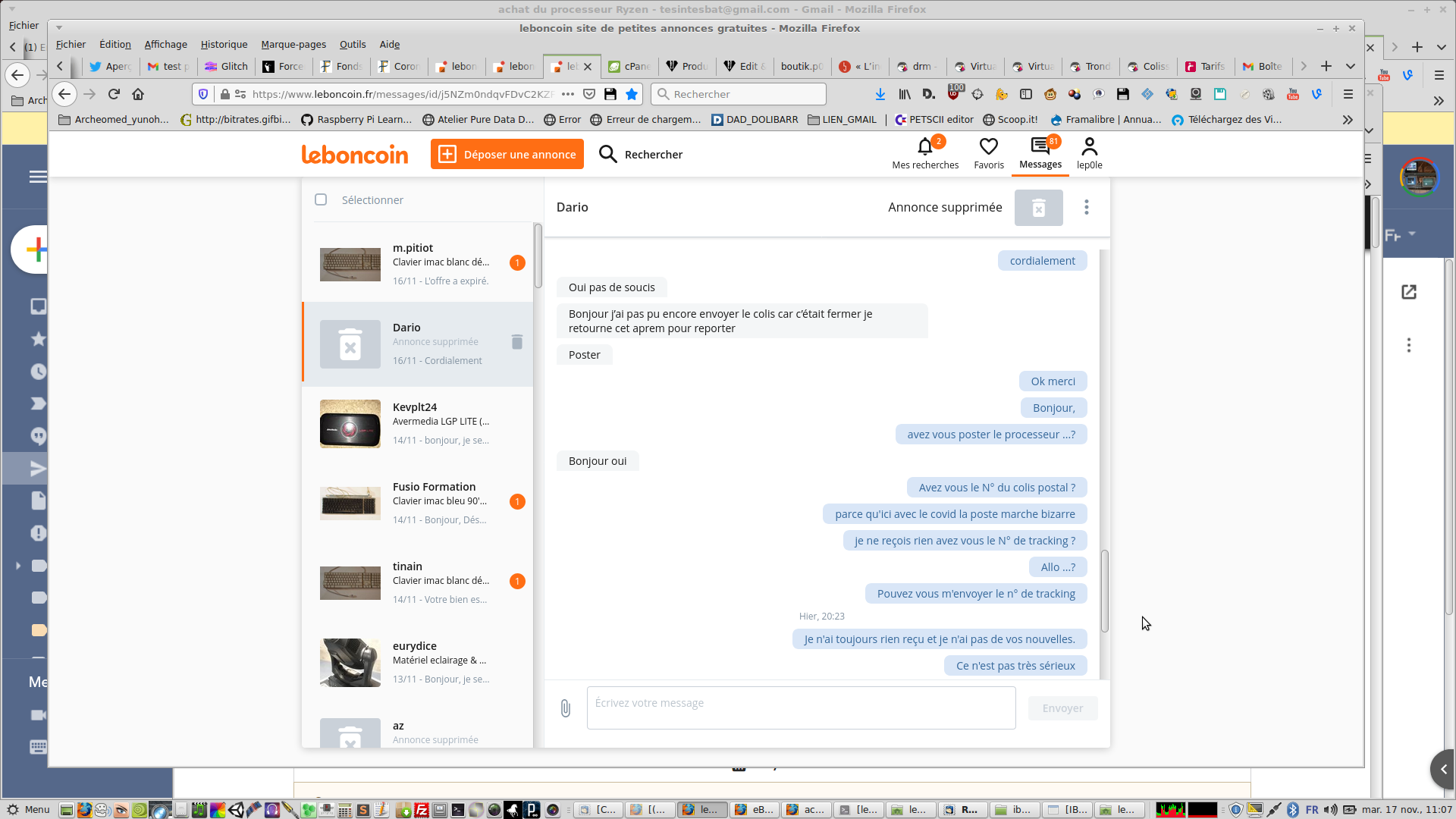1456x819 pixels.
Task: Open the three-dot conversation options menu
Action: coord(1086,207)
